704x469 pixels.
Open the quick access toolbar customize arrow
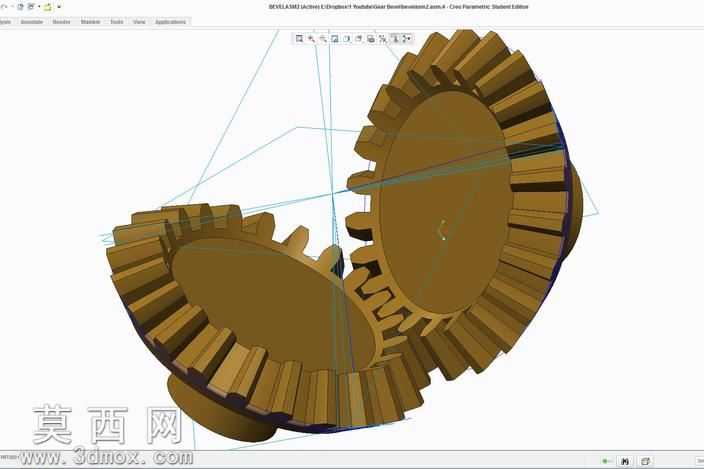coord(59,7)
